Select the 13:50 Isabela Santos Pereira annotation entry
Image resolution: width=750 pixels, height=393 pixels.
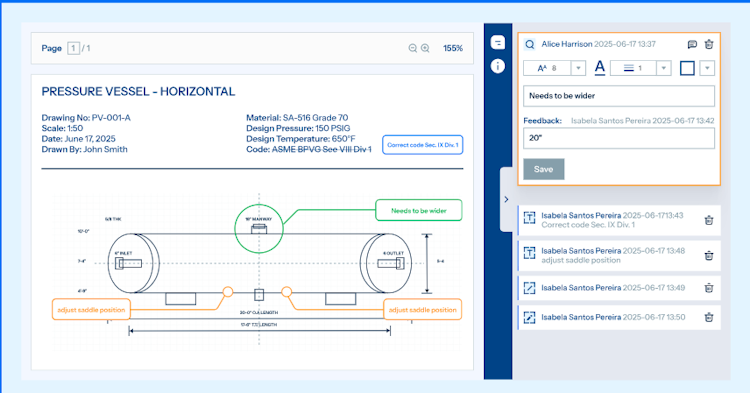click(x=619, y=317)
